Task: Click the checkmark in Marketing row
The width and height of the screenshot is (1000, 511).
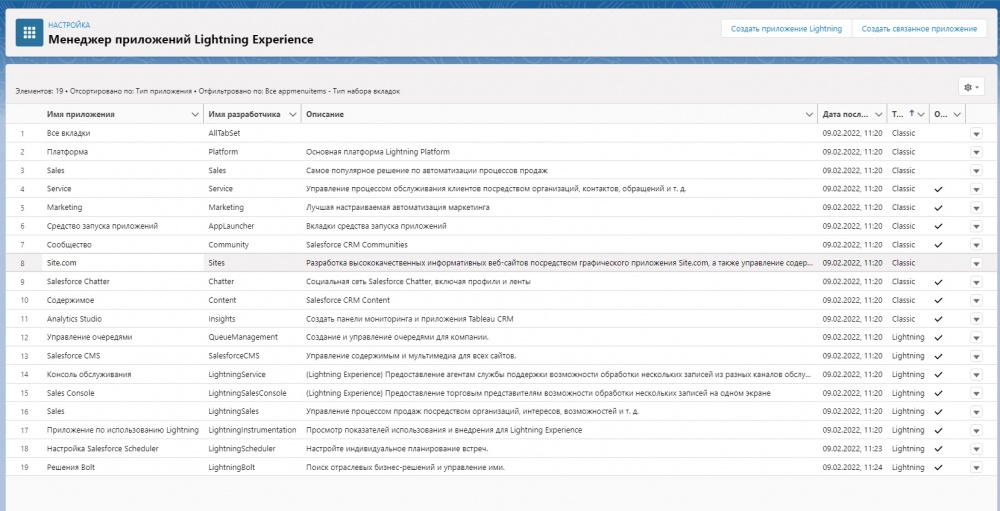Action: [x=938, y=208]
